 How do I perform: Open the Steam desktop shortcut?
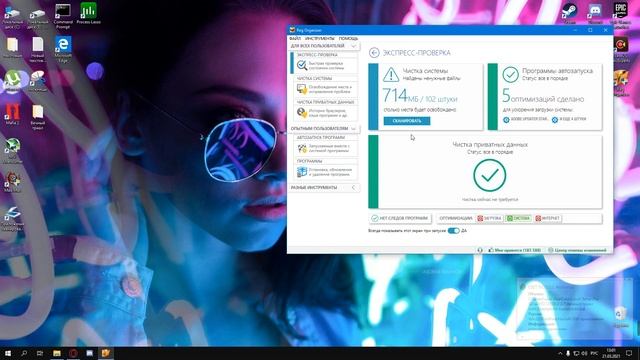tap(569, 13)
